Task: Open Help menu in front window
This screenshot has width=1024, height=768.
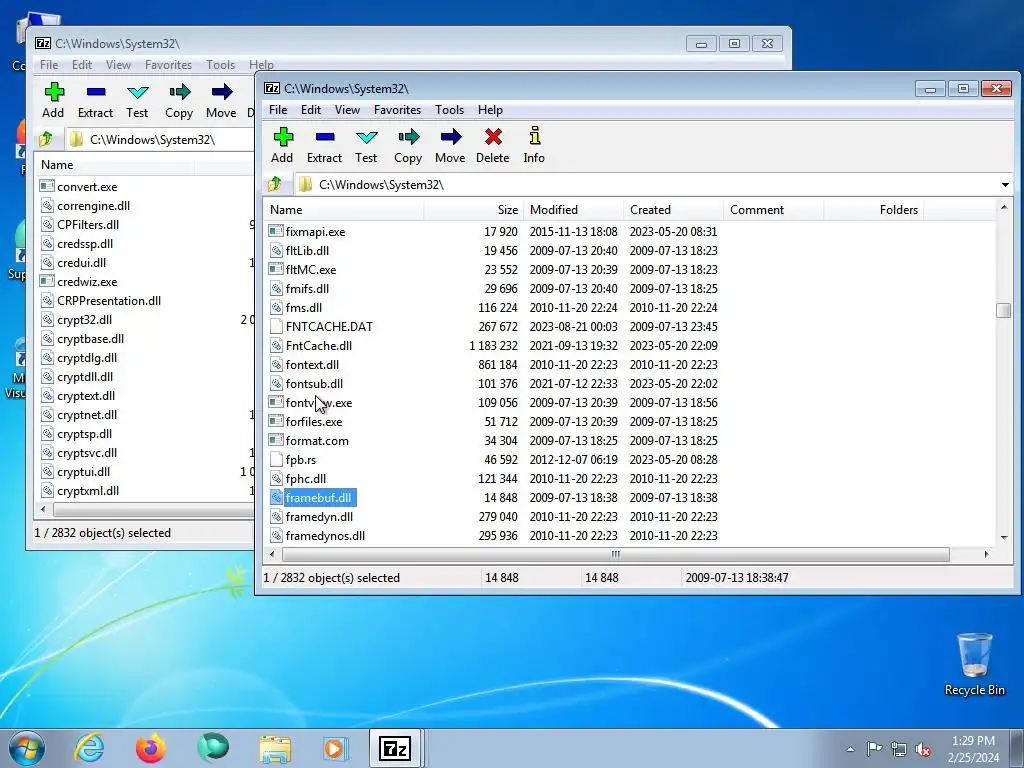Action: point(490,110)
